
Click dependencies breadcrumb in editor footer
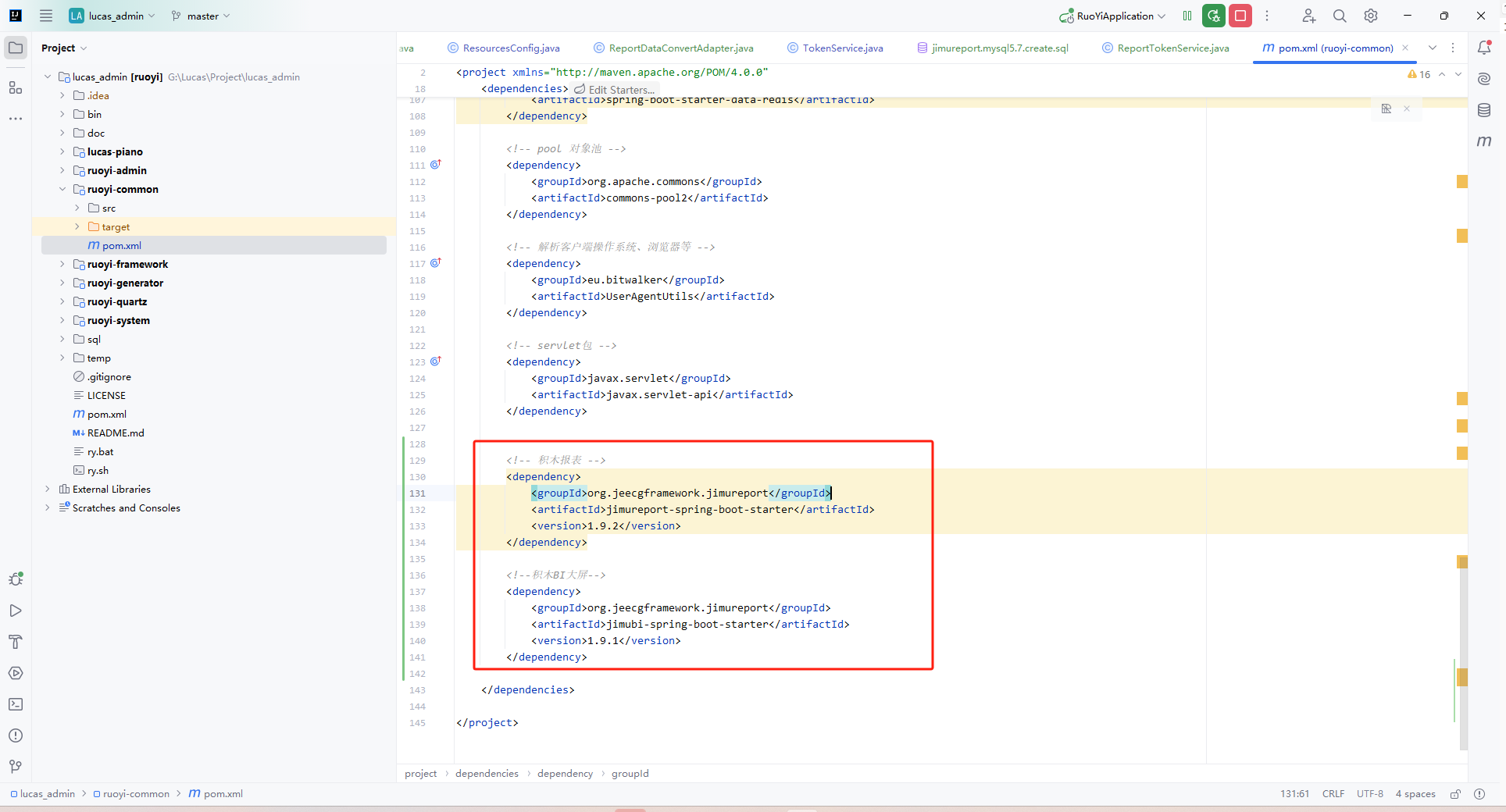487,773
